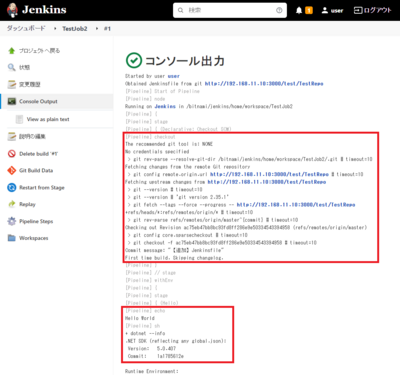Click the Restart from Stage icon
Viewport: 400px width, 375px height.
[x=12, y=187]
